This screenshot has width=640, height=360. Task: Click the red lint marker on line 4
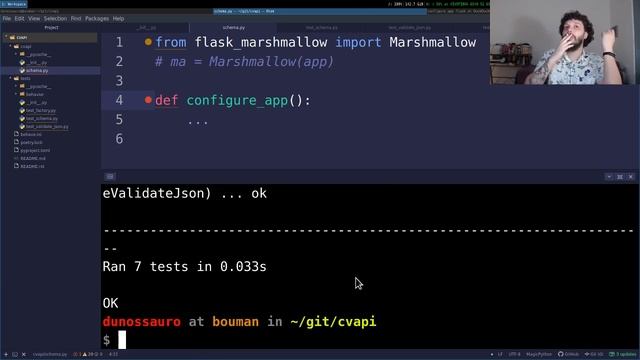148,100
